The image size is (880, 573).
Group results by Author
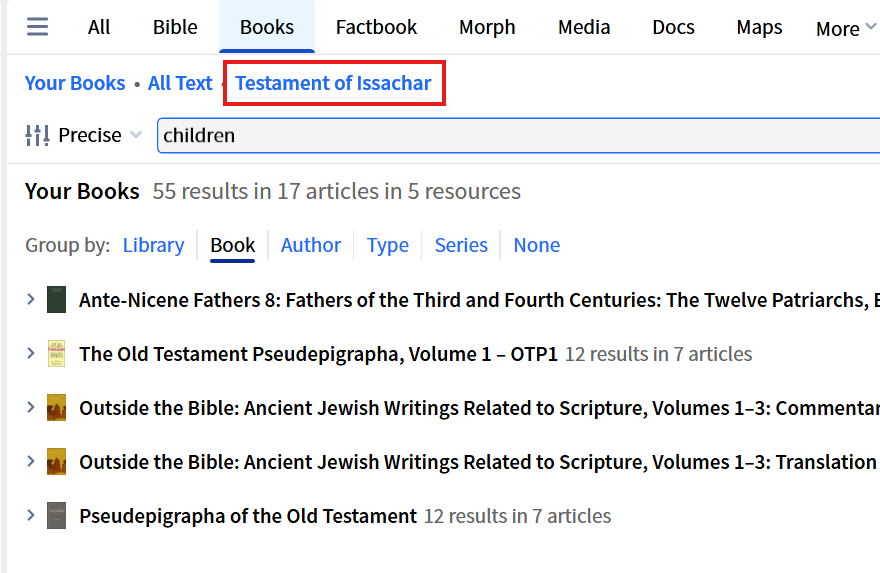click(311, 245)
